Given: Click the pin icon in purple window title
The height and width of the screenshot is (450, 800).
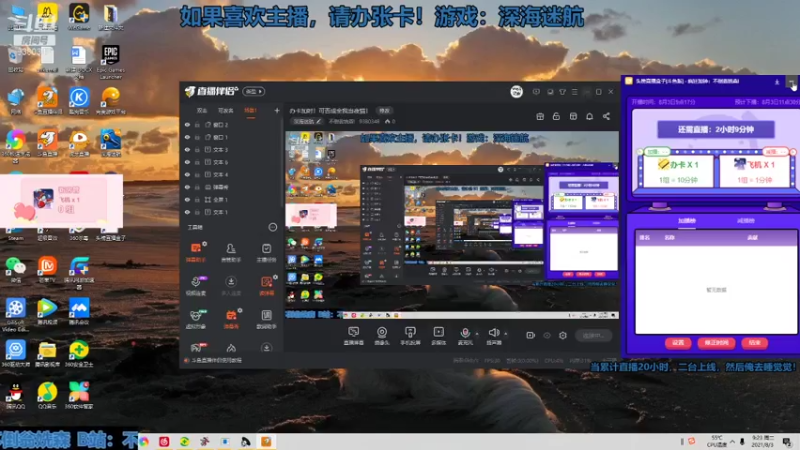Looking at the screenshot, I should [777, 82].
